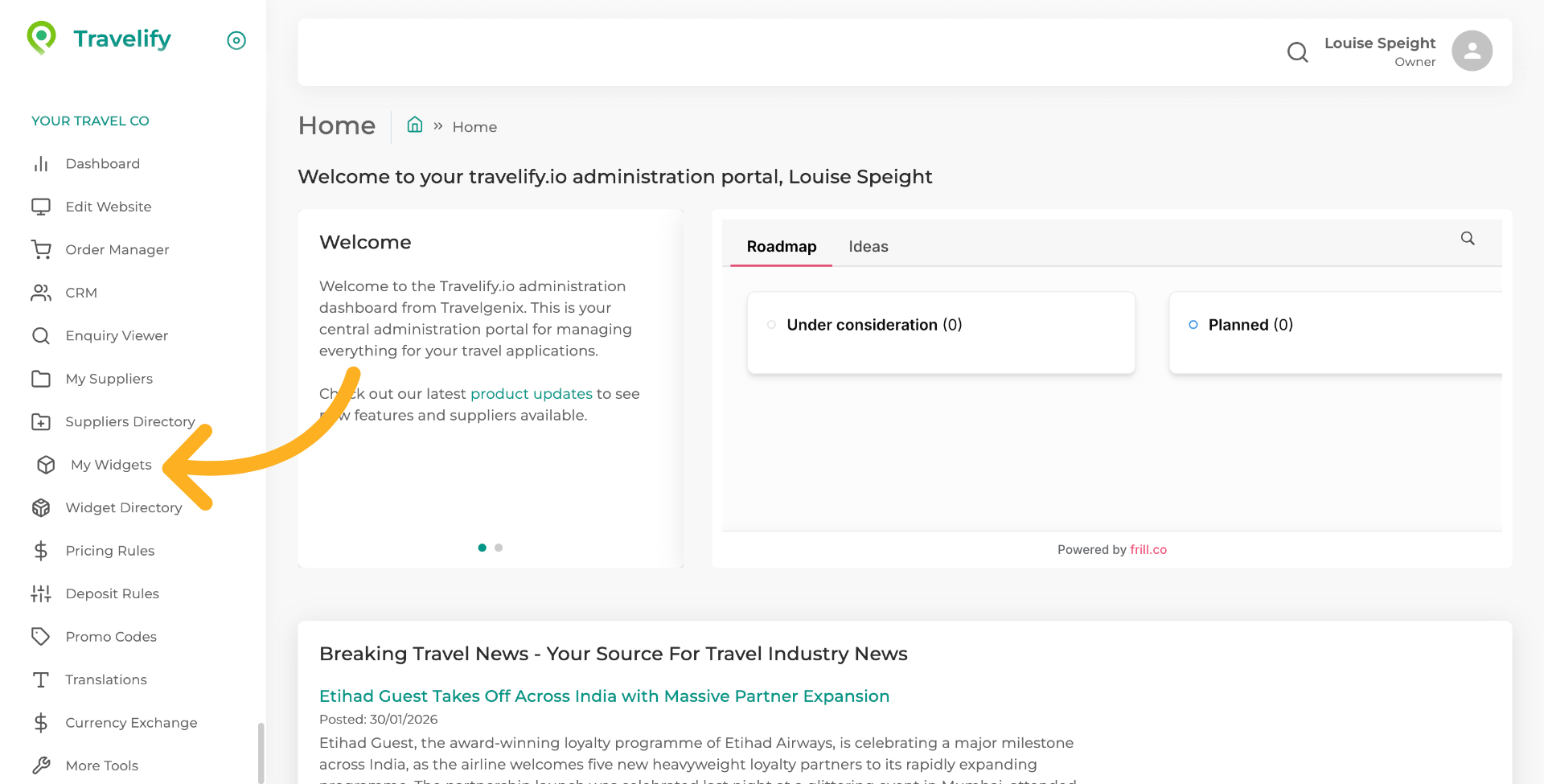Visit the frill.co link
The width and height of the screenshot is (1544, 784).
pos(1148,550)
